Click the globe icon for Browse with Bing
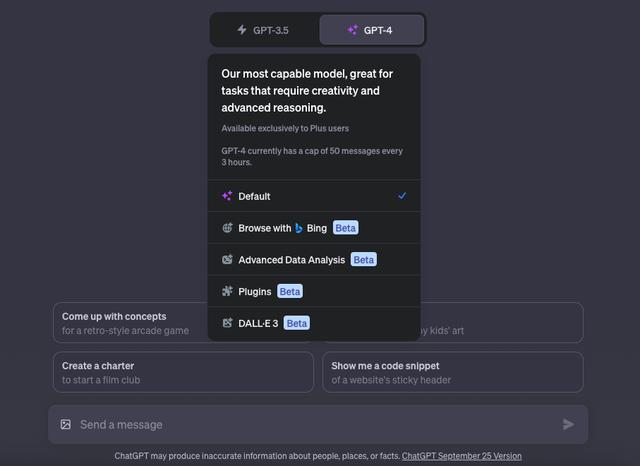The image size is (640, 466). click(227, 228)
